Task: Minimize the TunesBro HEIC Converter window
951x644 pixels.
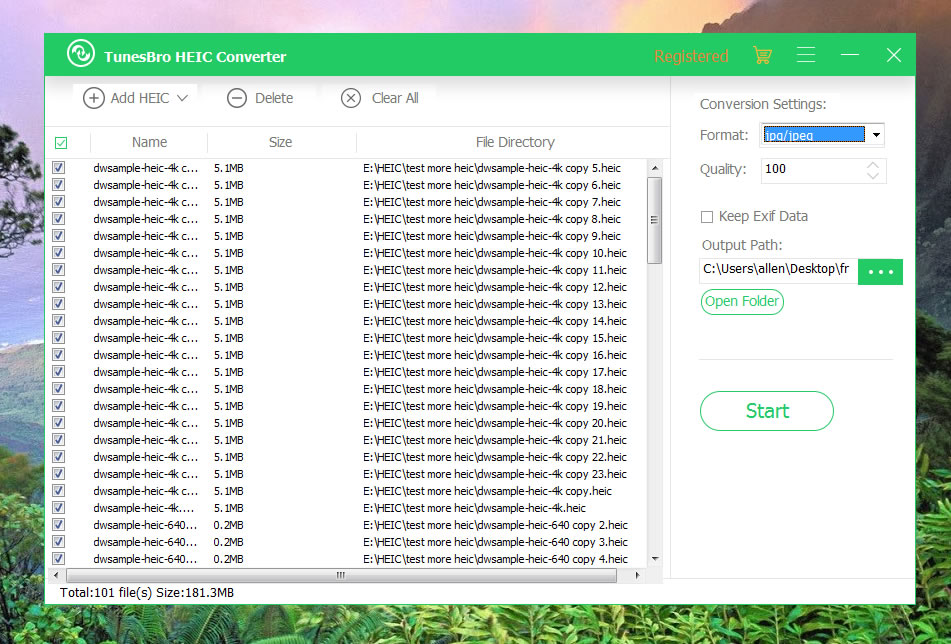Action: (850, 55)
